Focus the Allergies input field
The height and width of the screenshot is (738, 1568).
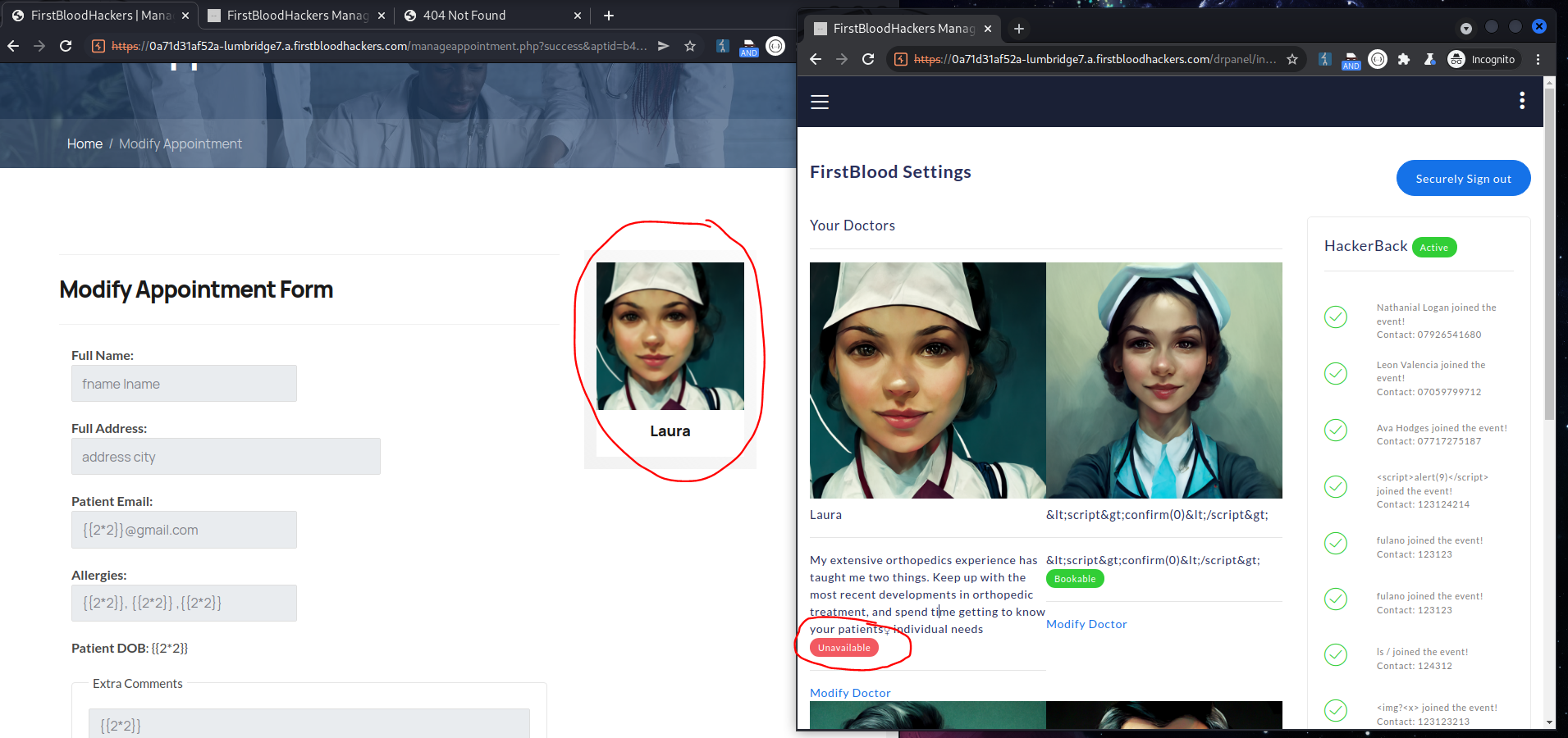coord(184,603)
